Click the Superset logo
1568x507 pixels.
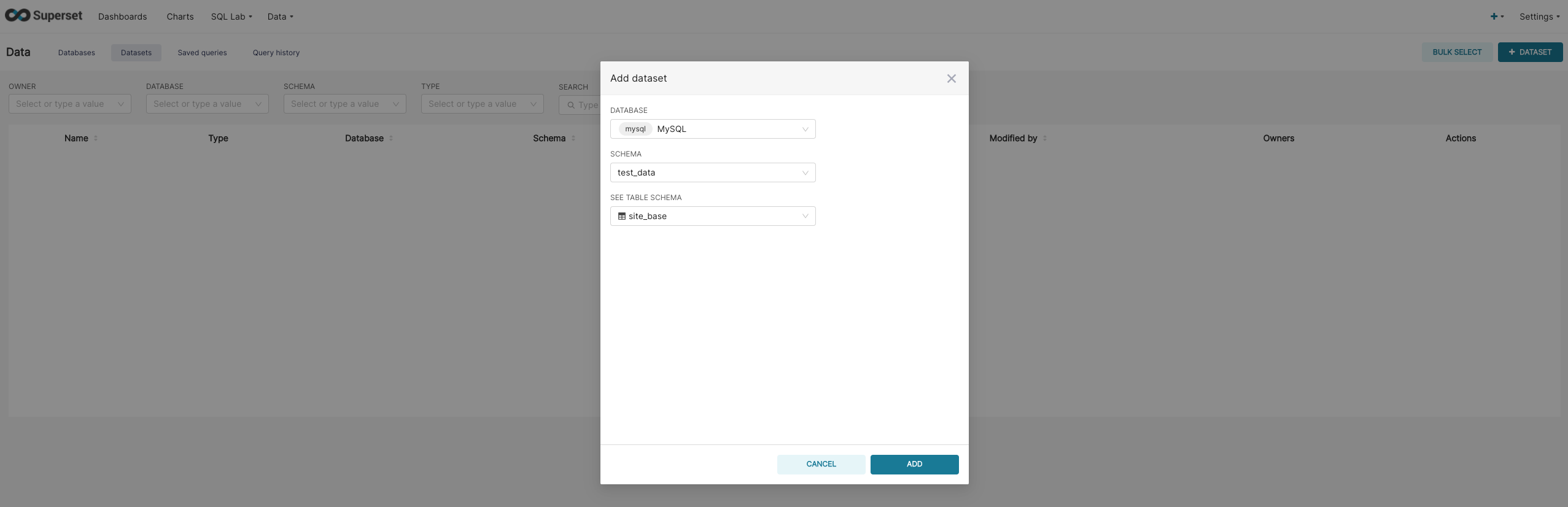44,16
